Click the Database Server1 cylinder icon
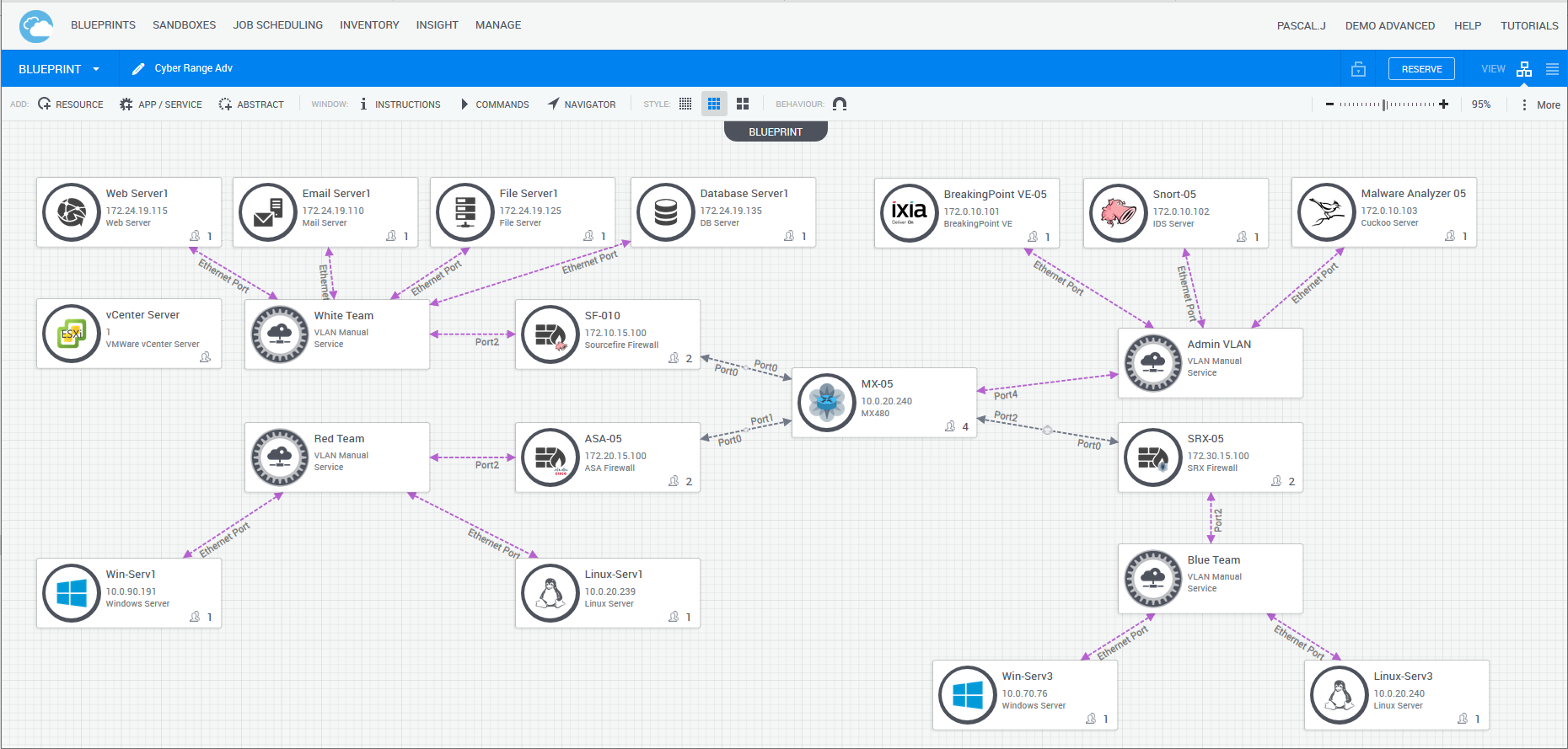Image resolution: width=1568 pixels, height=749 pixels. (x=666, y=212)
